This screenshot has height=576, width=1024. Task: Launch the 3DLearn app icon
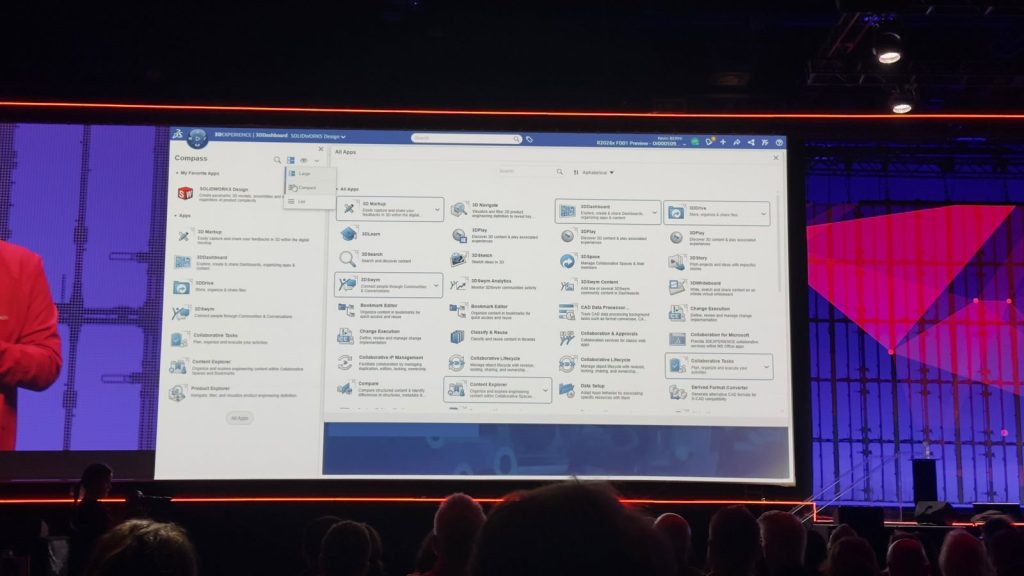pyautogui.click(x=348, y=234)
